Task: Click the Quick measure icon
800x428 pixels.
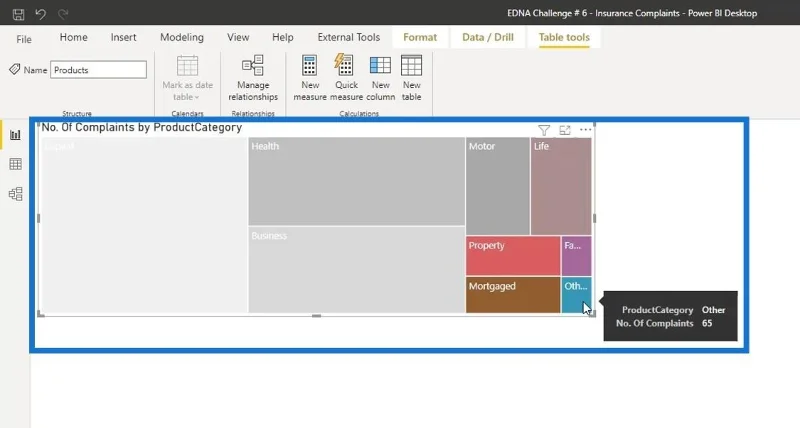Action: (346, 65)
